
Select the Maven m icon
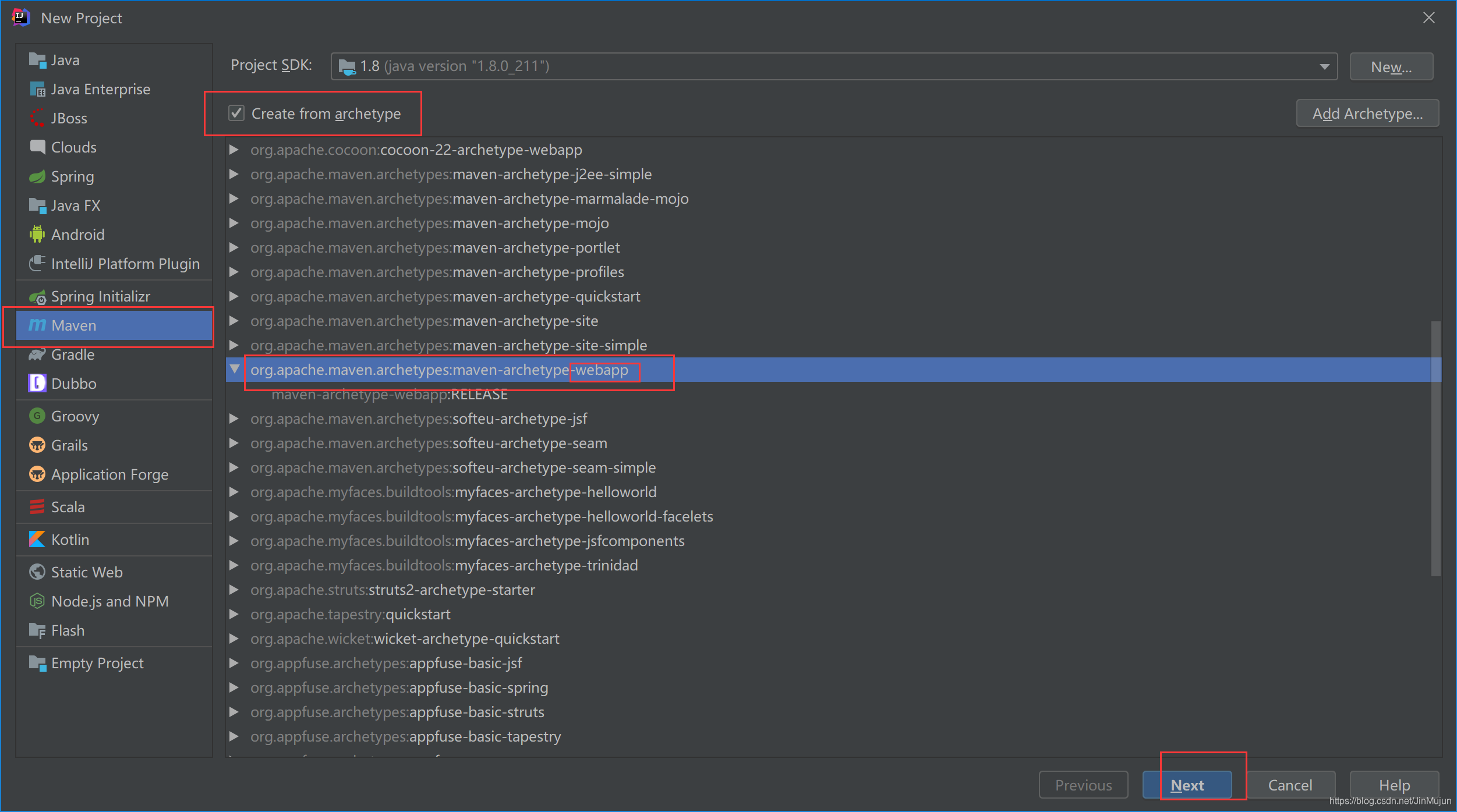point(37,325)
